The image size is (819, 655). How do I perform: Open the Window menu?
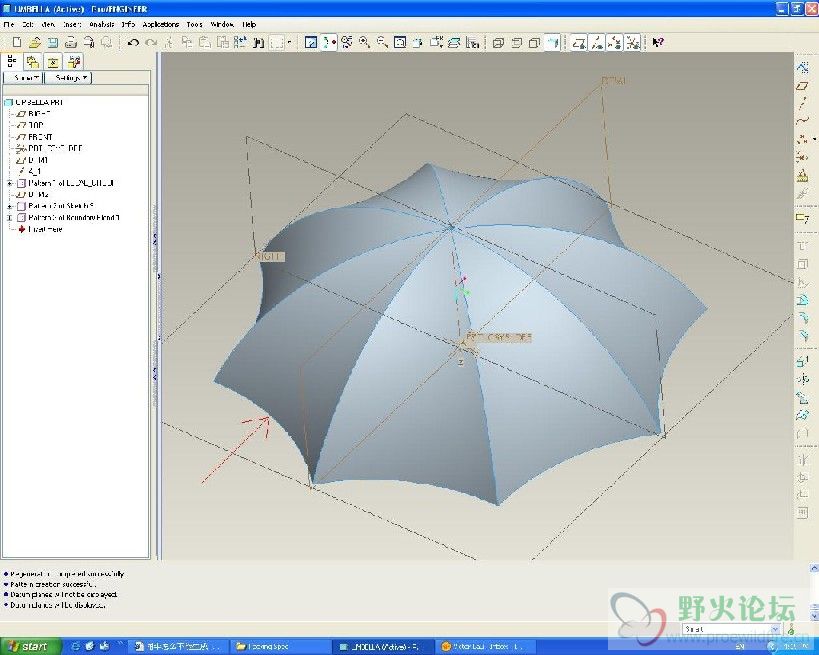pos(222,24)
